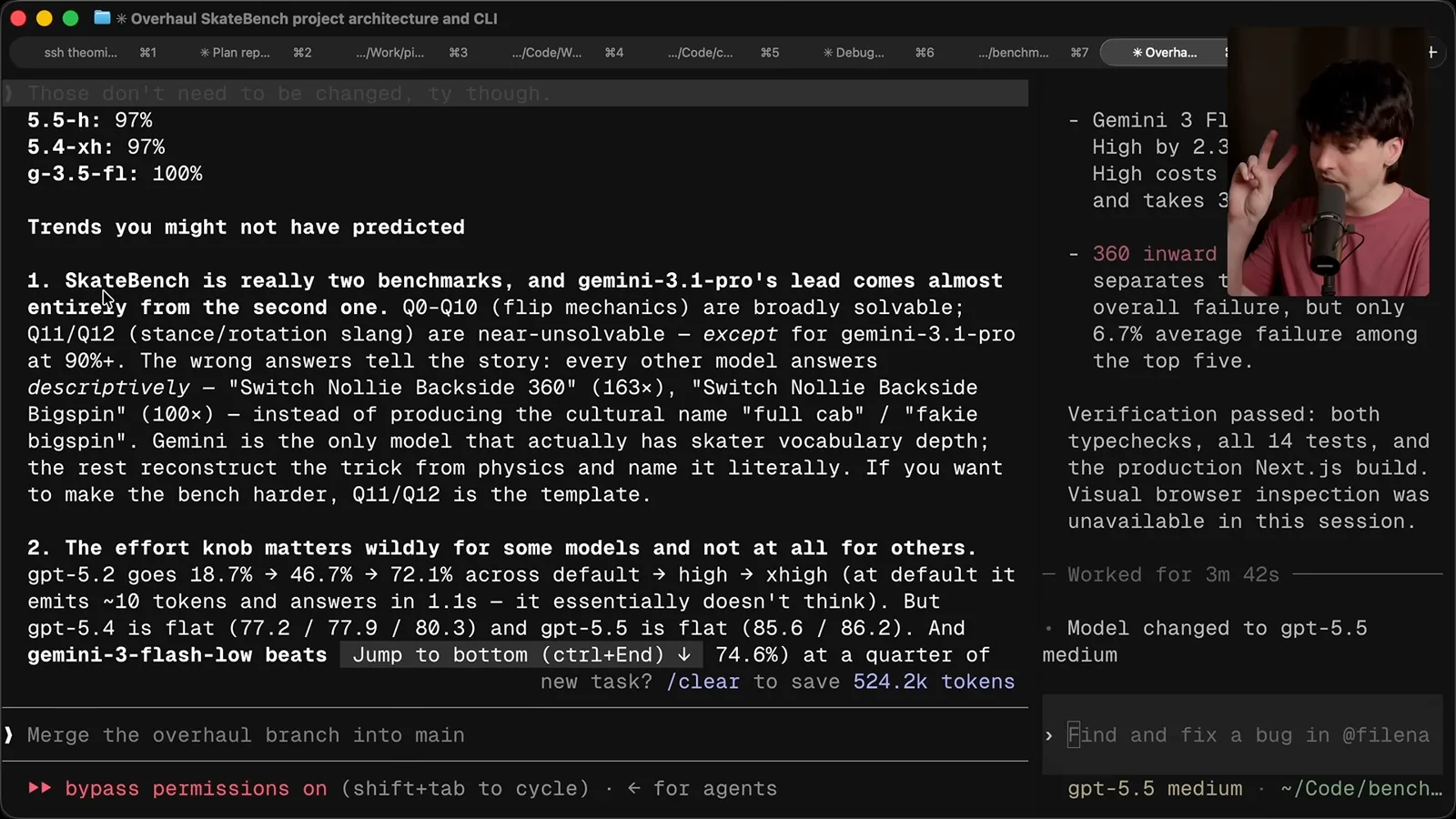Click the '2. The effort knob matters wildly' heading
Viewport: 1456px width, 819px height.
coord(501,549)
